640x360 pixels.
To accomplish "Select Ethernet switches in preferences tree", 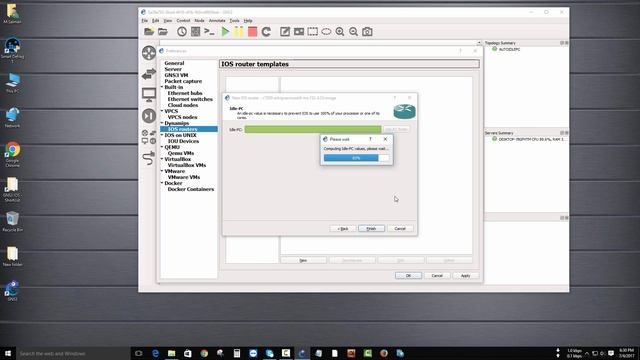I will point(190,99).
